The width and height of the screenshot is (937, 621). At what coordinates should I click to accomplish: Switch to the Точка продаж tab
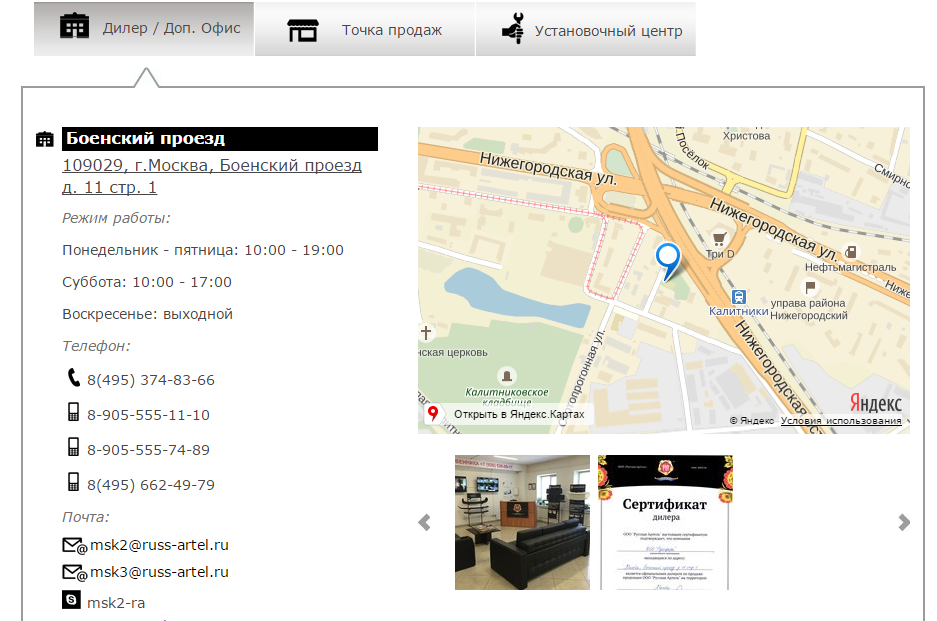click(x=365, y=30)
